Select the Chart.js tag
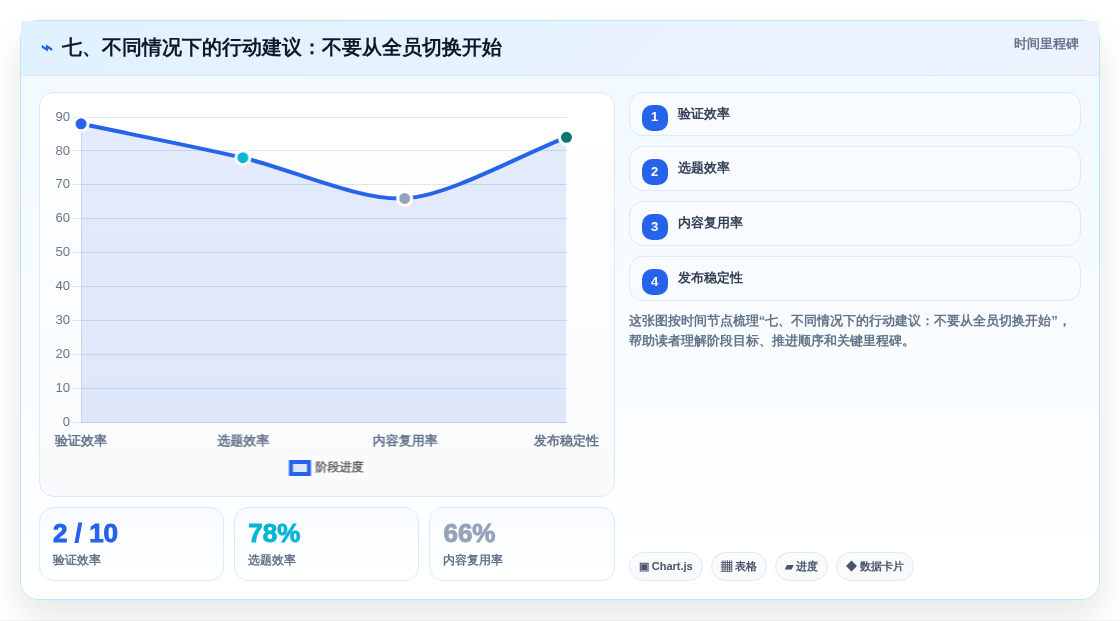 click(x=666, y=567)
